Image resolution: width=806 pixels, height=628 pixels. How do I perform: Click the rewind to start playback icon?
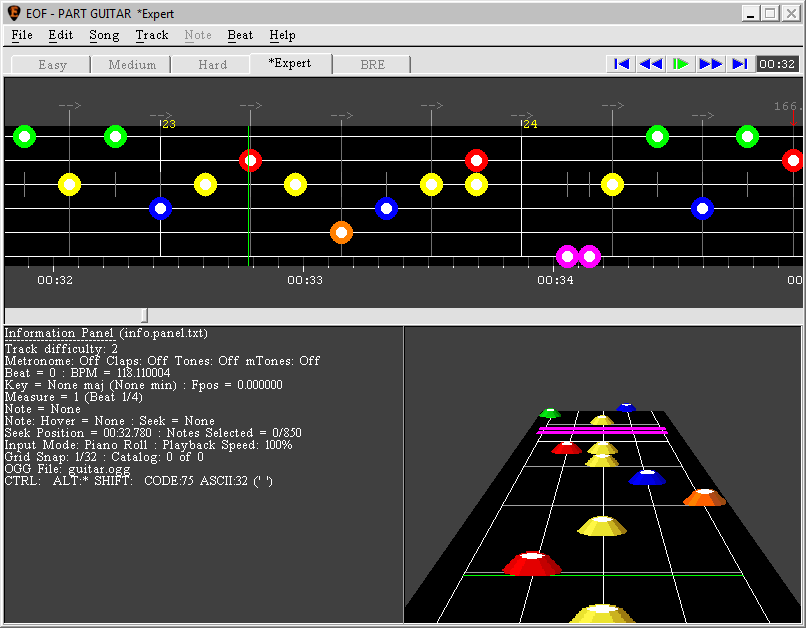[x=621, y=64]
